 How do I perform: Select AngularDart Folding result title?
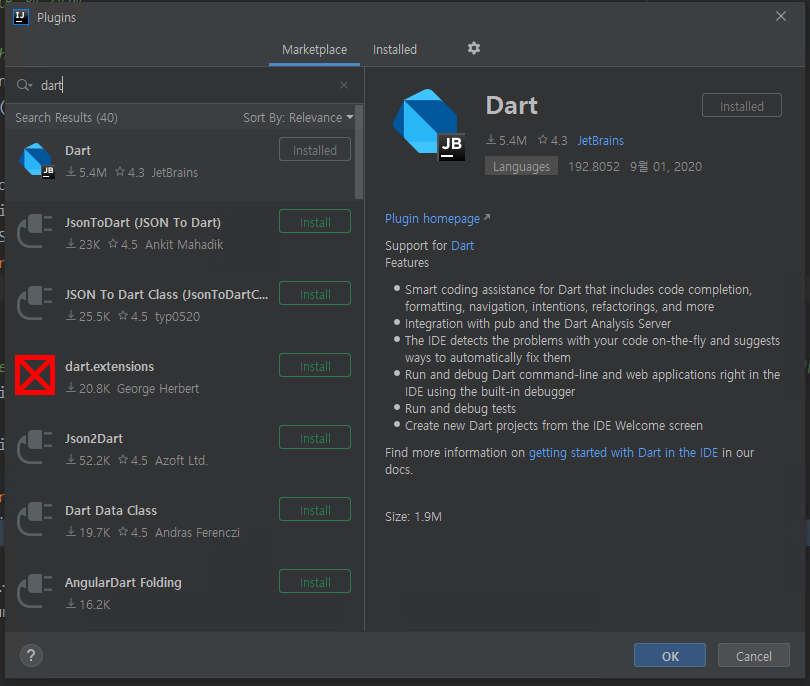coord(123,583)
